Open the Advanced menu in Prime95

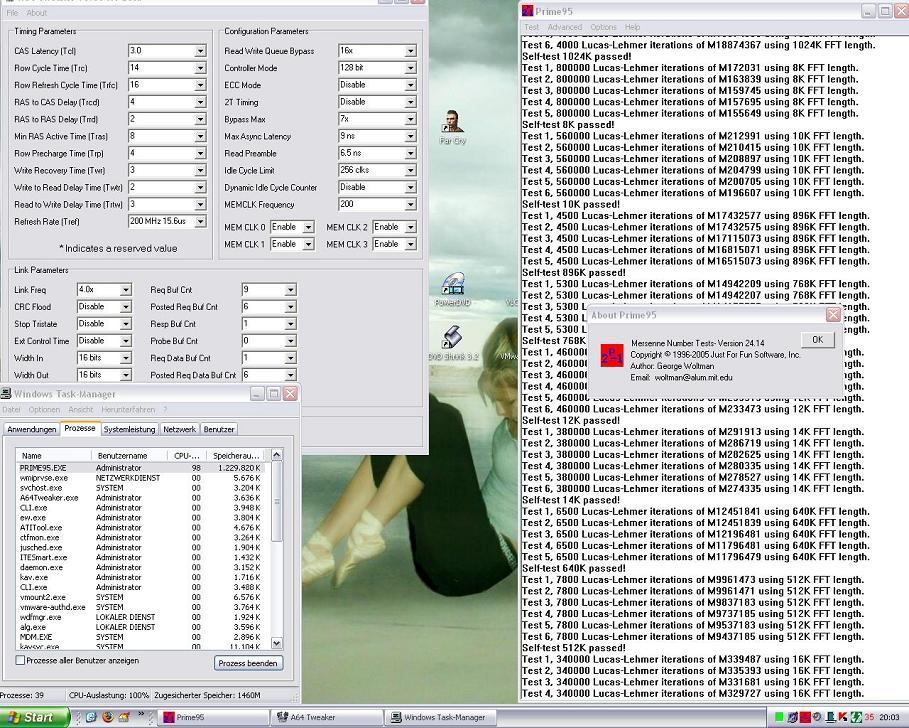(x=565, y=27)
